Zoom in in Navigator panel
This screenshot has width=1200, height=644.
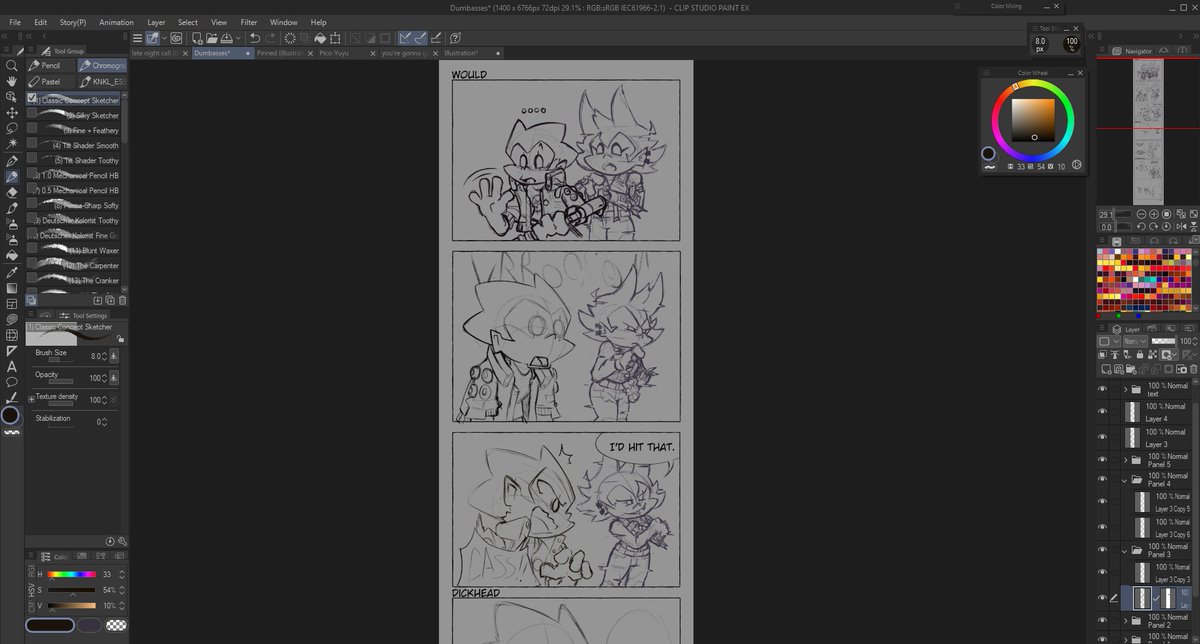[x=1154, y=214]
